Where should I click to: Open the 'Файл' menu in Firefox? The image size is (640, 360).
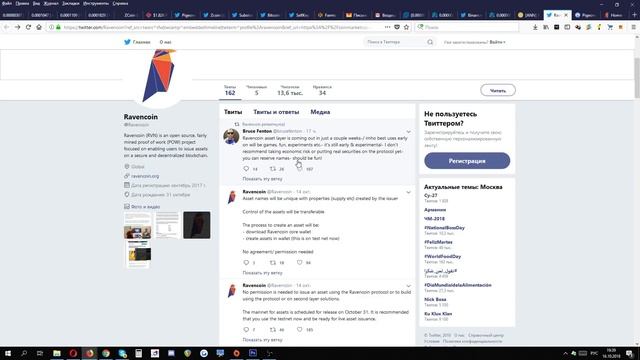(x=7, y=3)
